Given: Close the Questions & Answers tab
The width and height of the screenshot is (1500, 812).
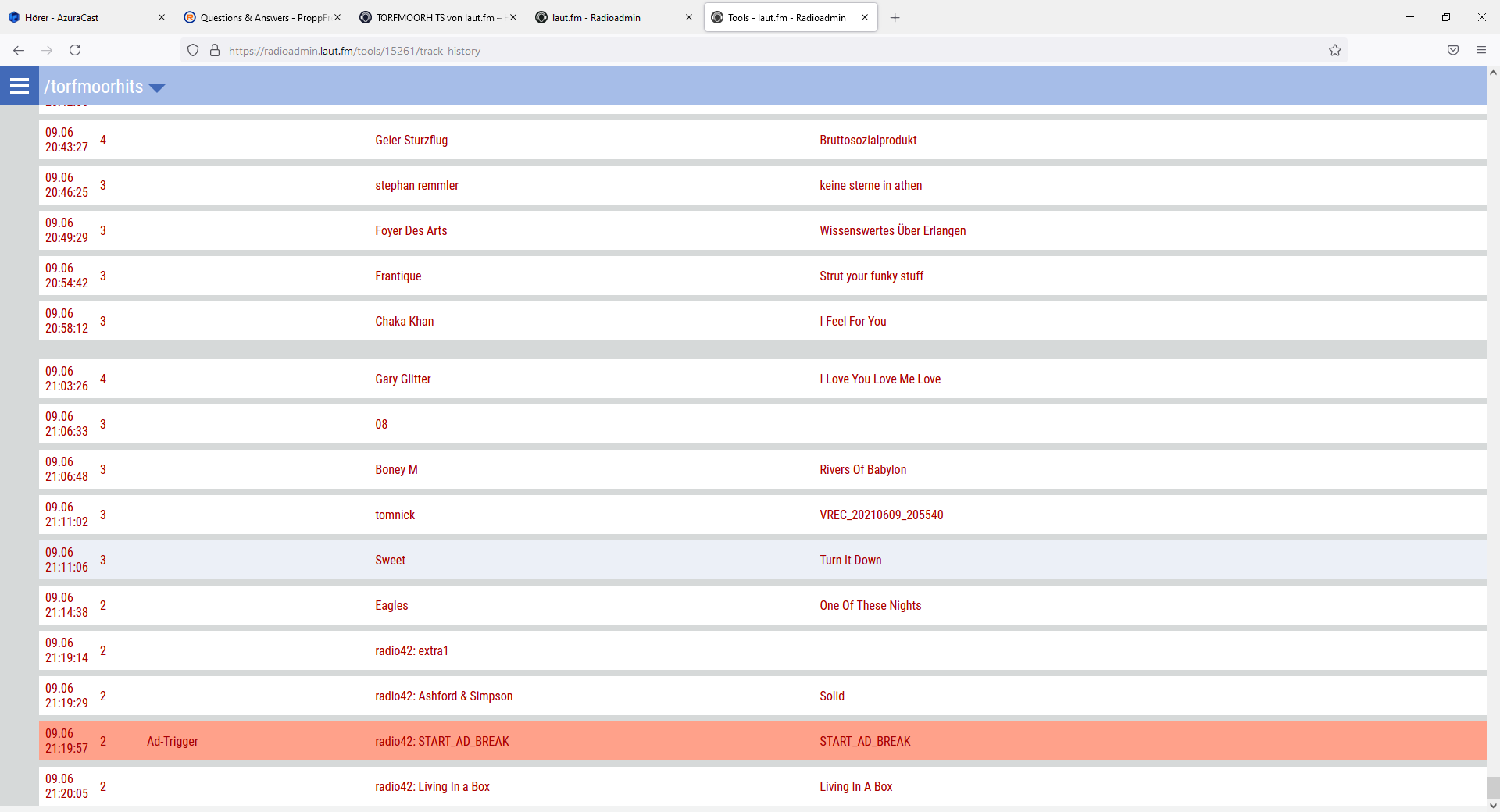Looking at the screenshot, I should 337,17.
